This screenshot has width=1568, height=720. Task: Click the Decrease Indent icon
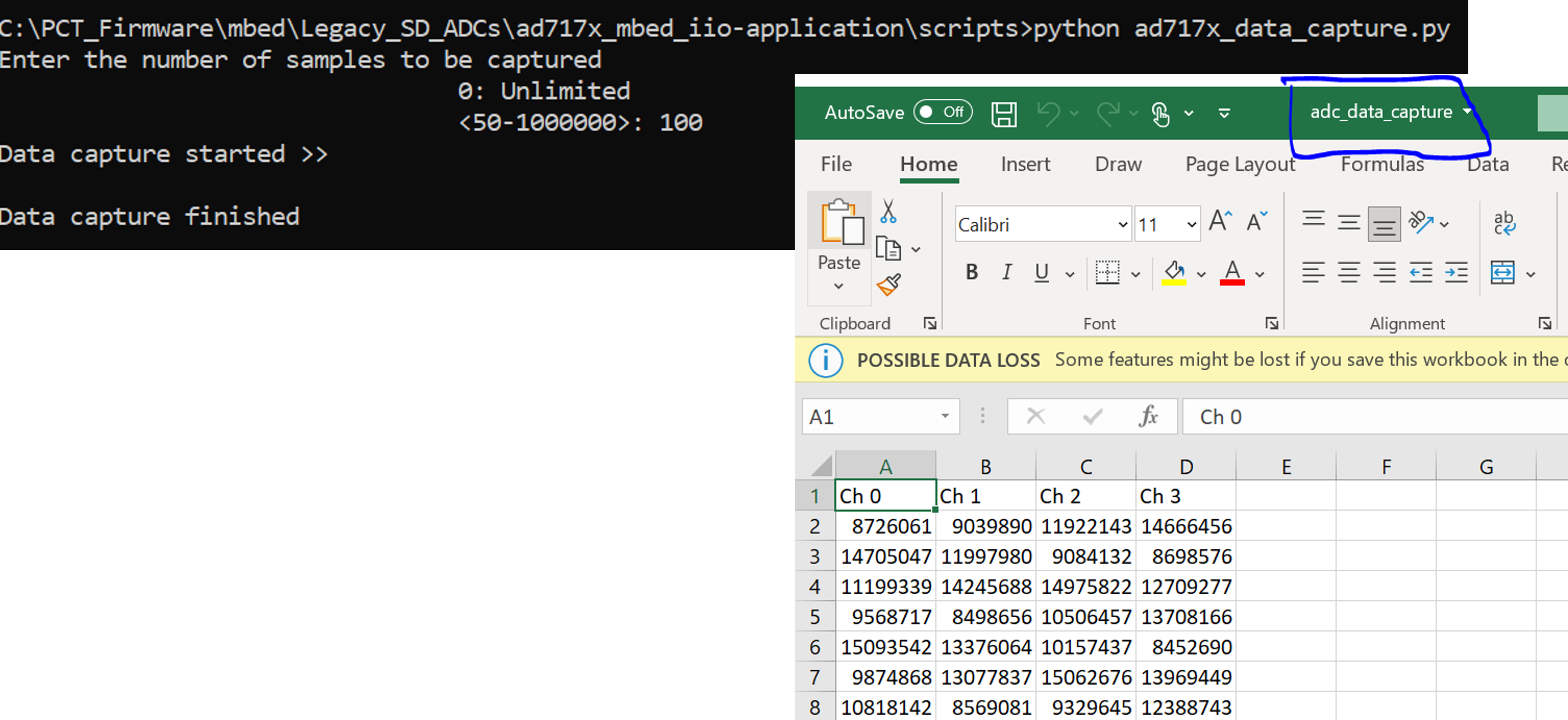1420,273
